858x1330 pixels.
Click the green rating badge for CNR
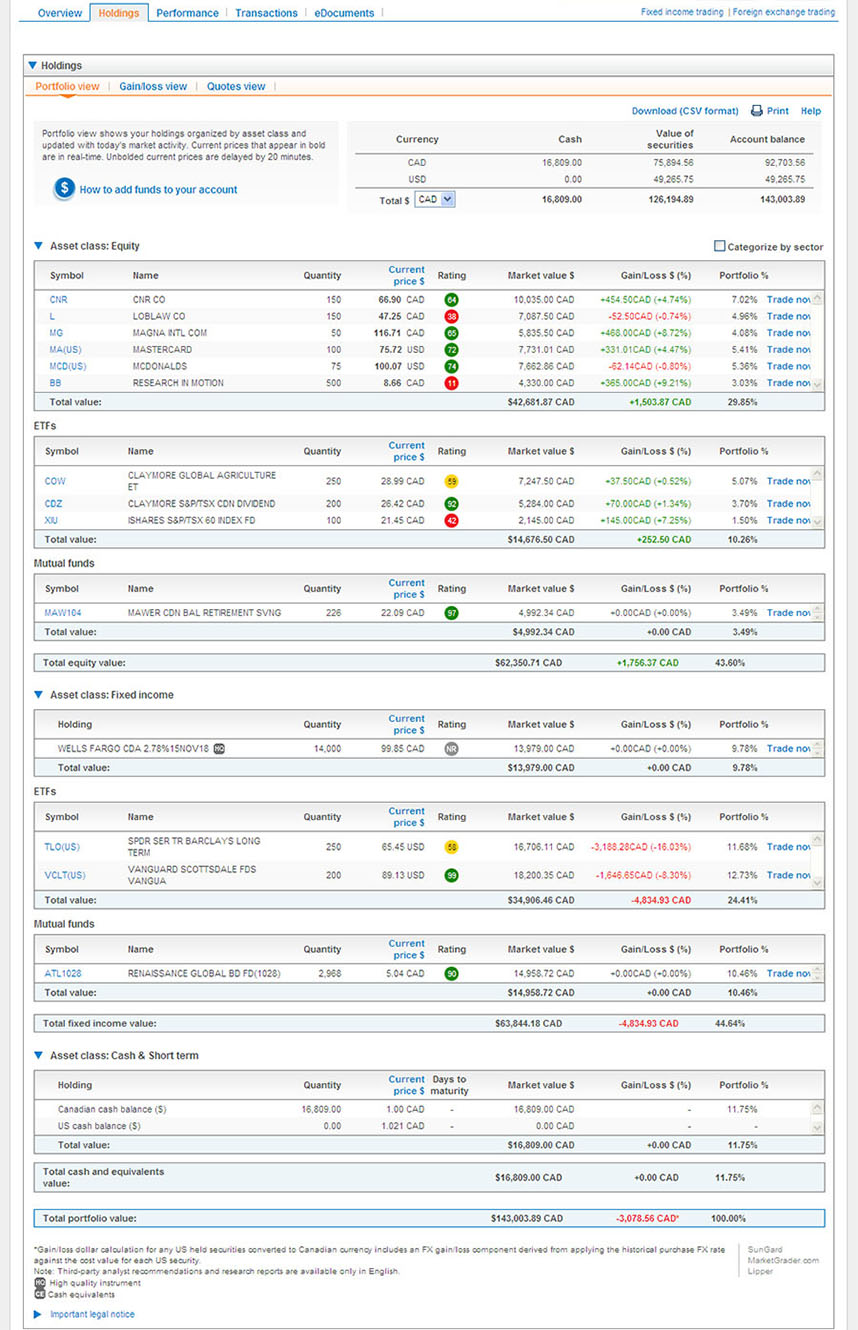click(452, 300)
